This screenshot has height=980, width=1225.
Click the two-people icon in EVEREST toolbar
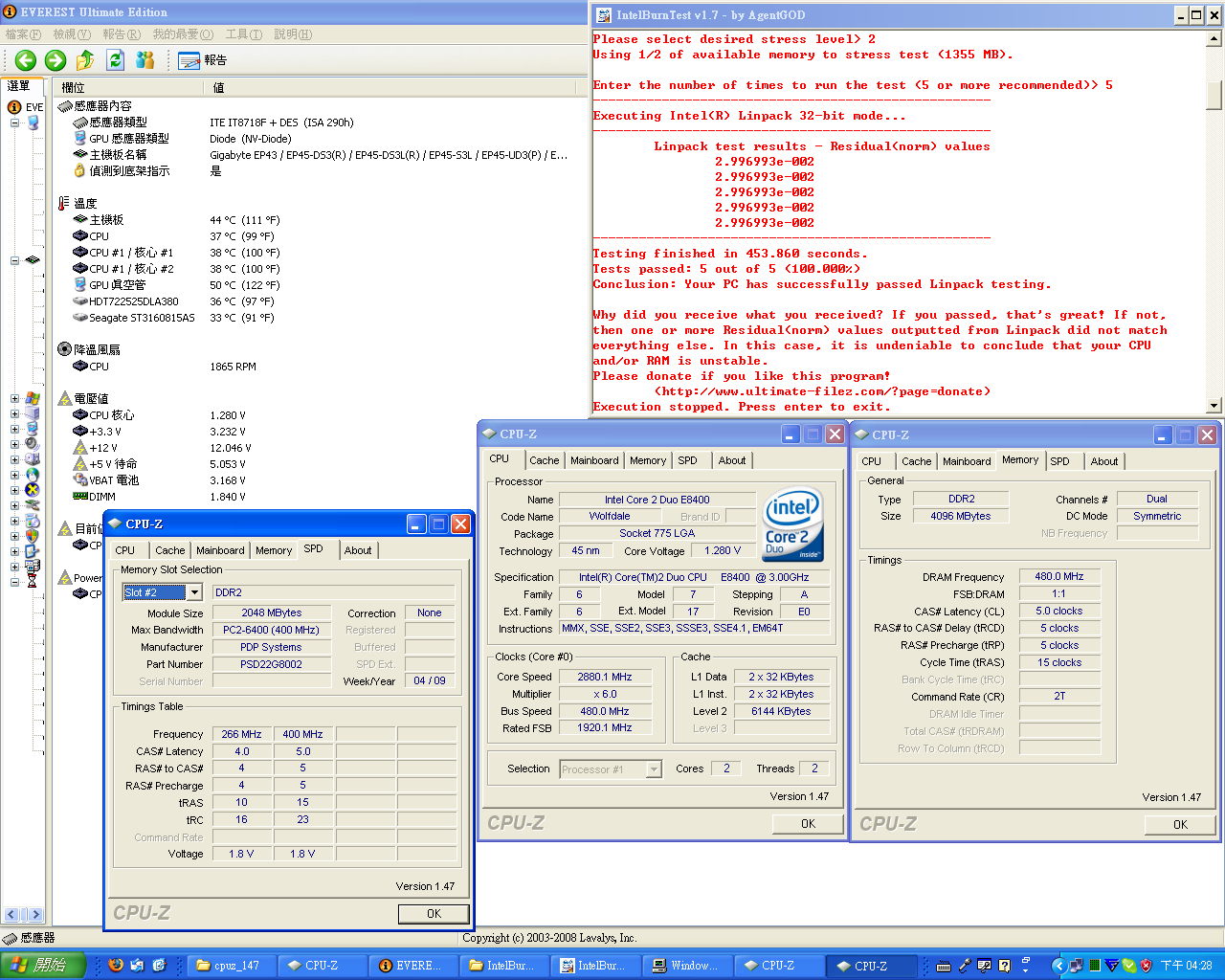pyautogui.click(x=145, y=60)
